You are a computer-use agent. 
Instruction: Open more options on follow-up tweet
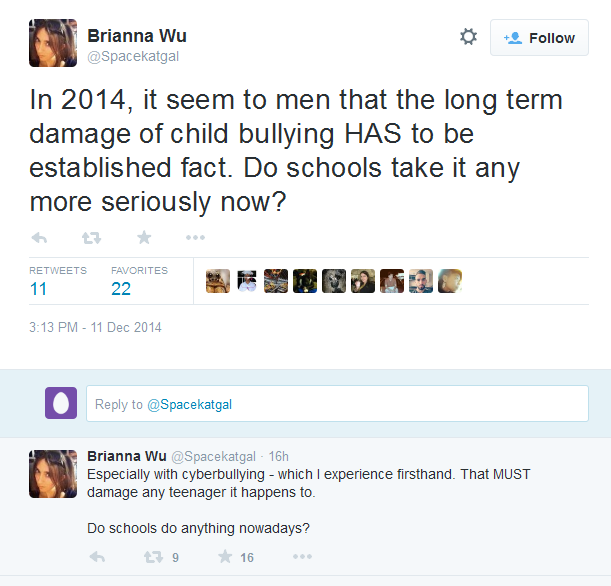click(302, 557)
